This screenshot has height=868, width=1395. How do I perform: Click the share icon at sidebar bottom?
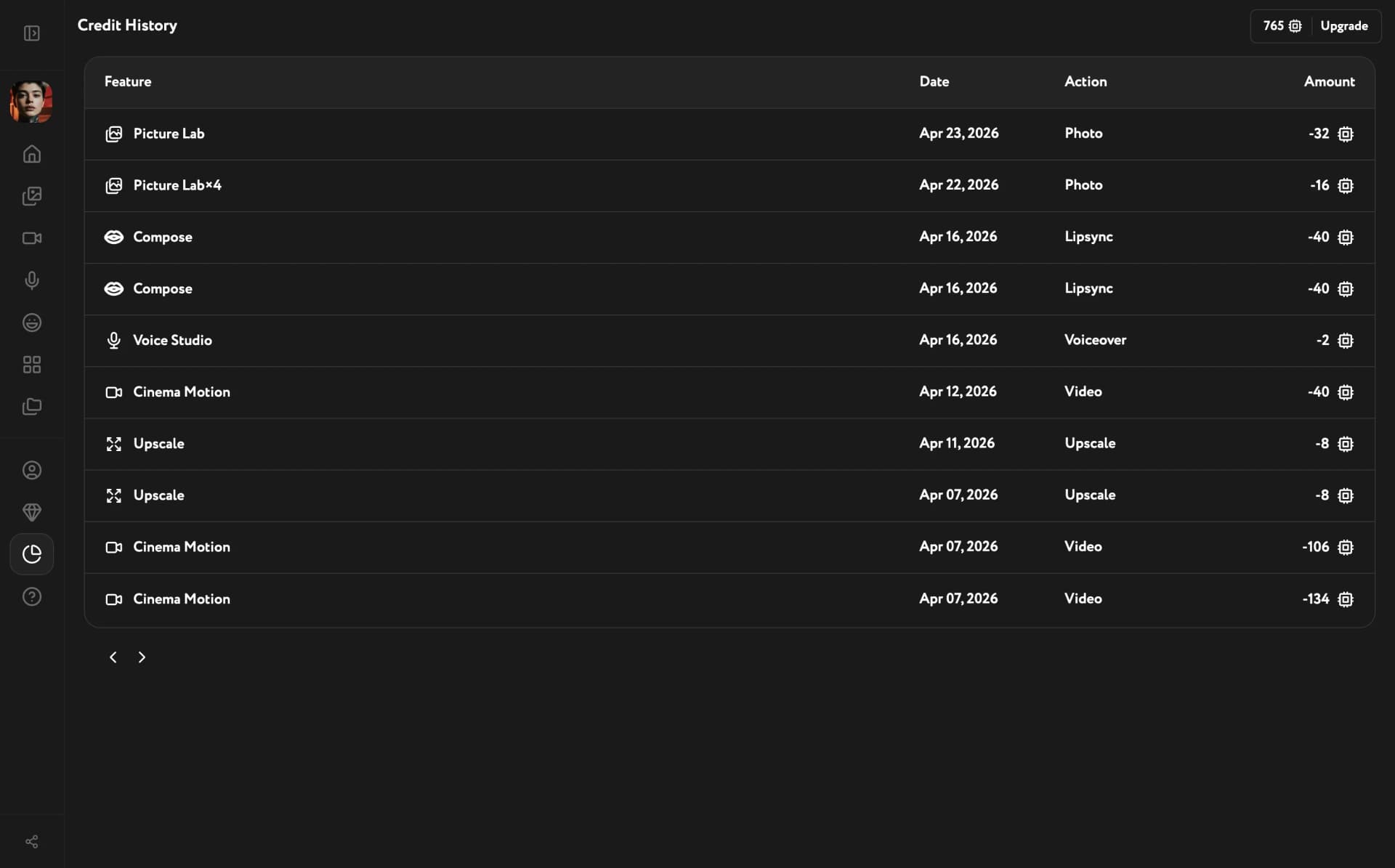click(32, 842)
